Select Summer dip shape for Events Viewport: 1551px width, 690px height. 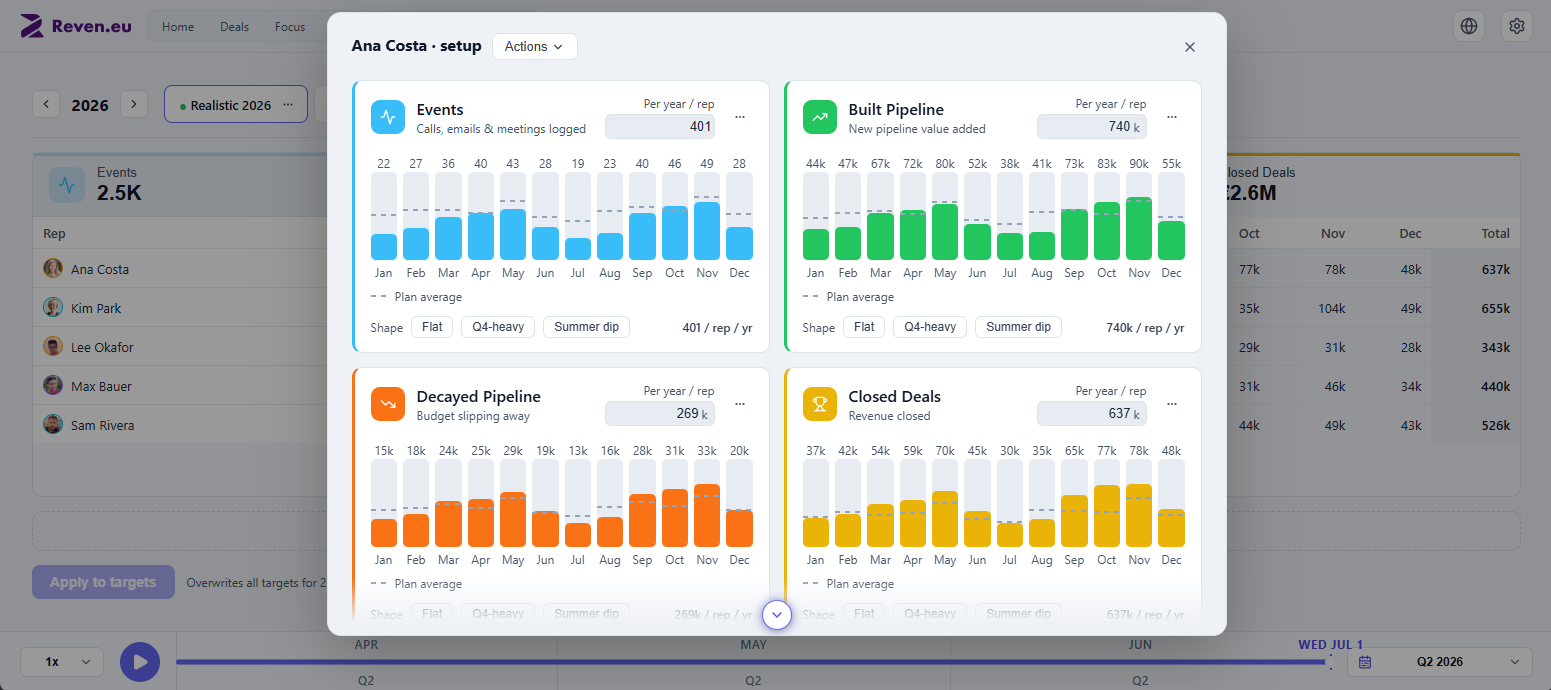(x=586, y=327)
